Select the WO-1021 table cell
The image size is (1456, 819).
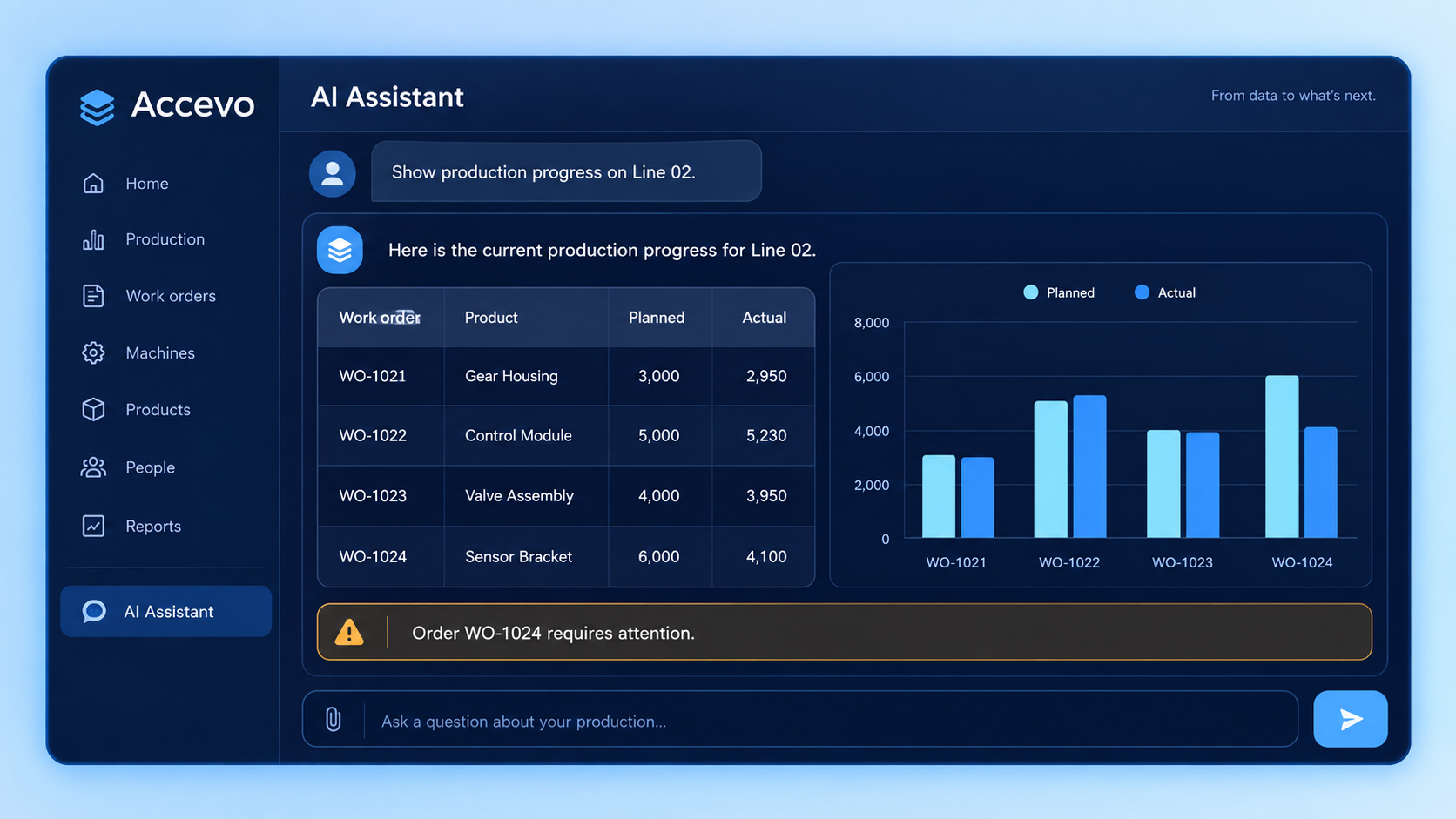pyautogui.click(x=381, y=376)
